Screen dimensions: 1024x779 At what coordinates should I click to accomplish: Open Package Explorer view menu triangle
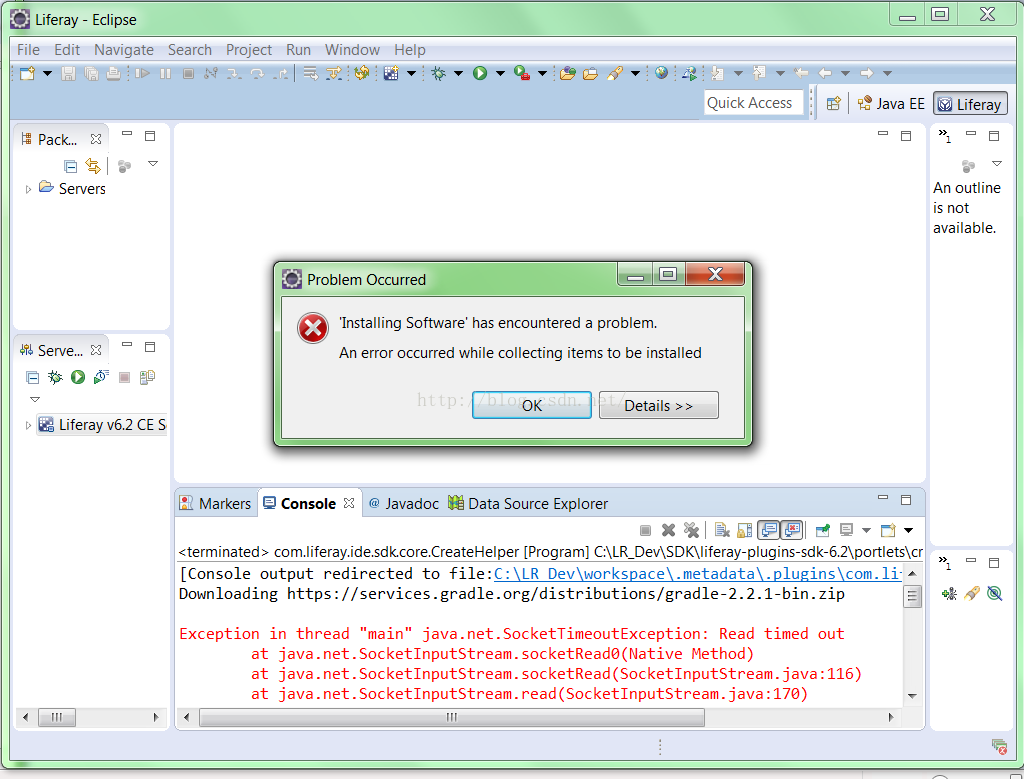tap(153, 164)
